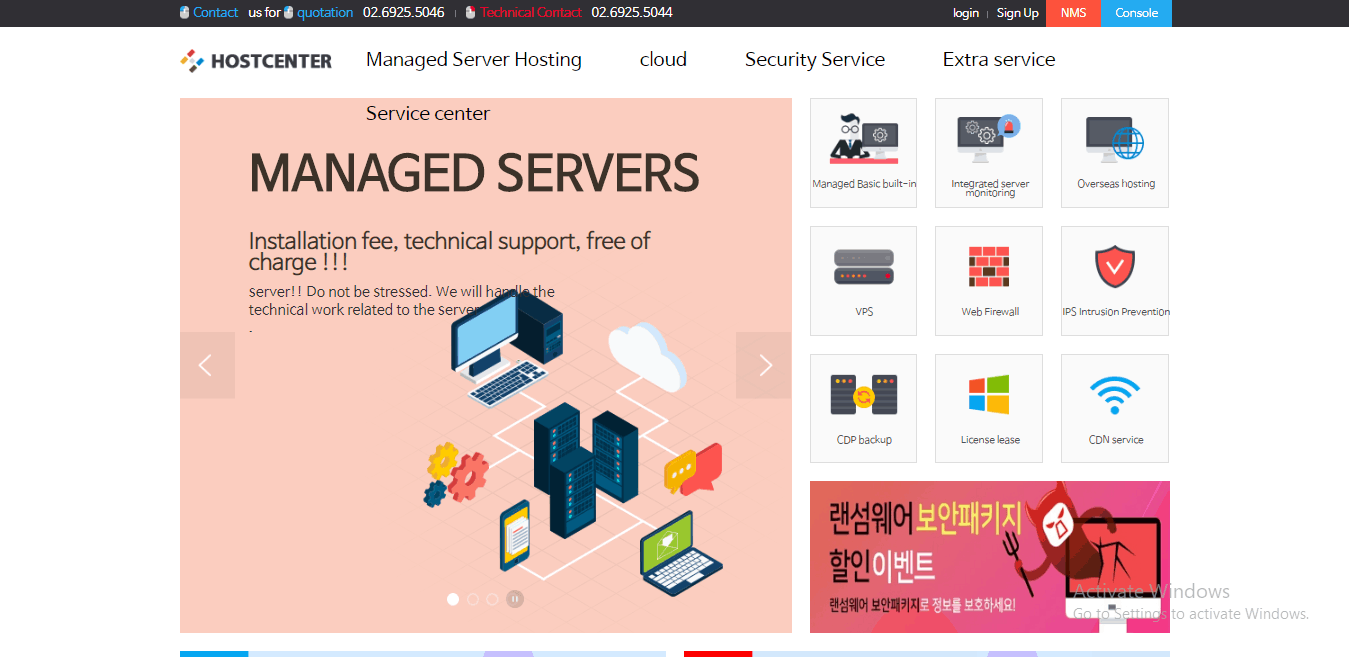Click phone number 02.6925.5044
Screen dimensions: 1349x657
[632, 13]
